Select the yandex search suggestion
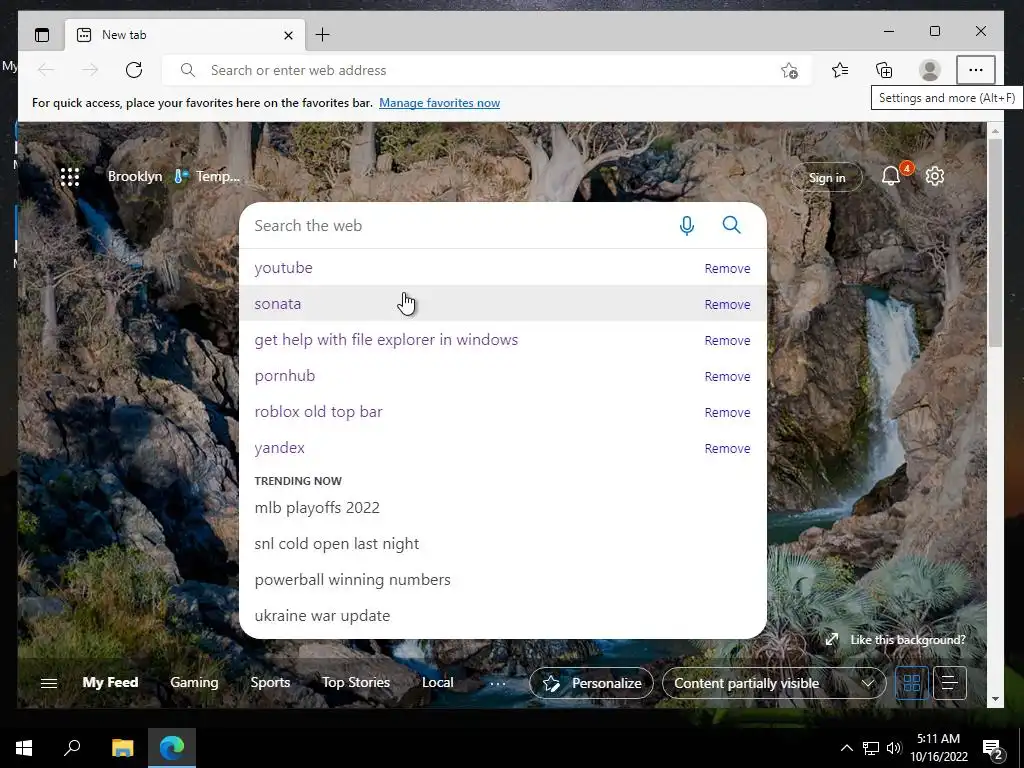This screenshot has width=1024, height=768. click(x=280, y=447)
